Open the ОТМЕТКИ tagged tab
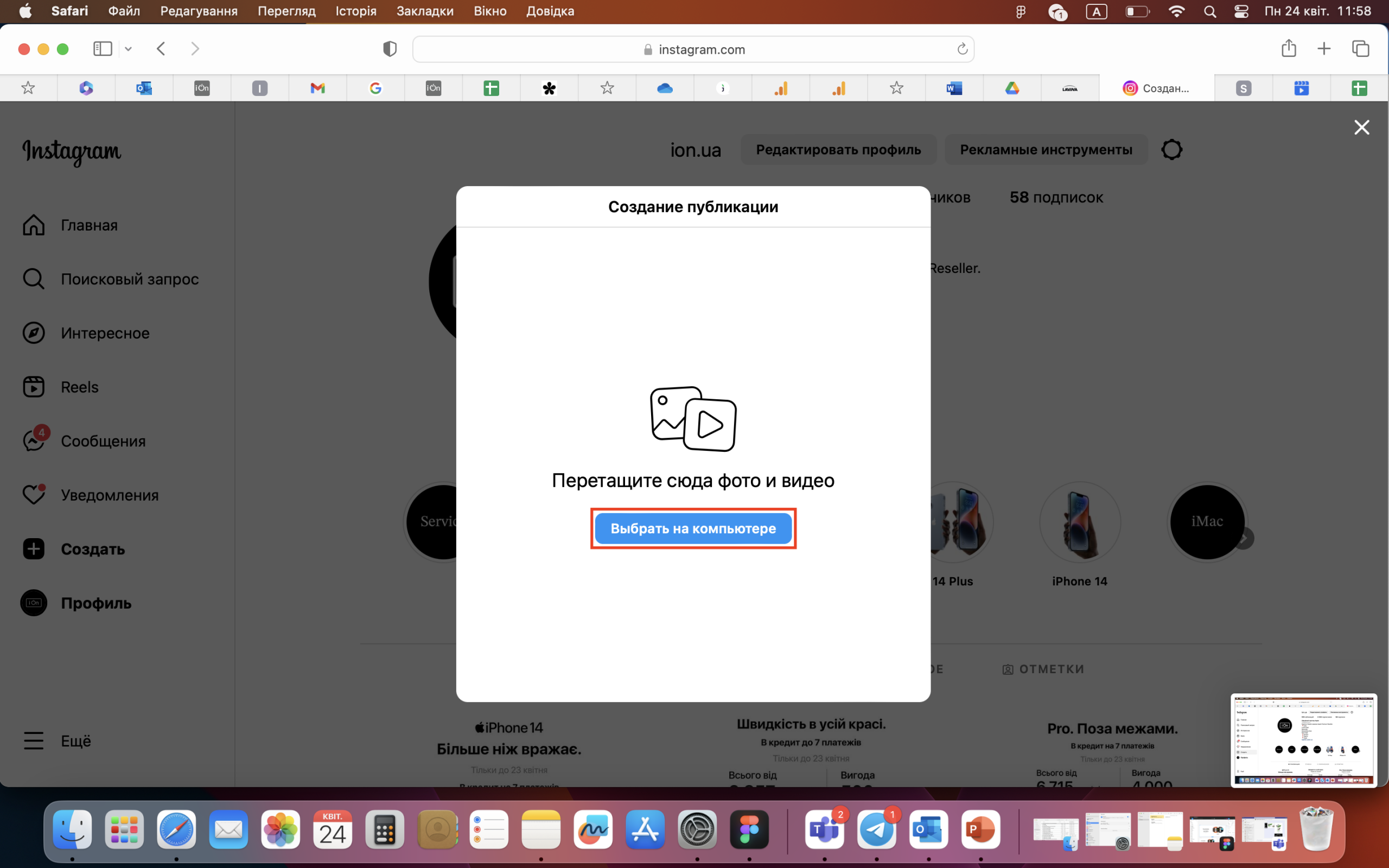This screenshot has width=1389, height=868. pyautogui.click(x=1043, y=669)
